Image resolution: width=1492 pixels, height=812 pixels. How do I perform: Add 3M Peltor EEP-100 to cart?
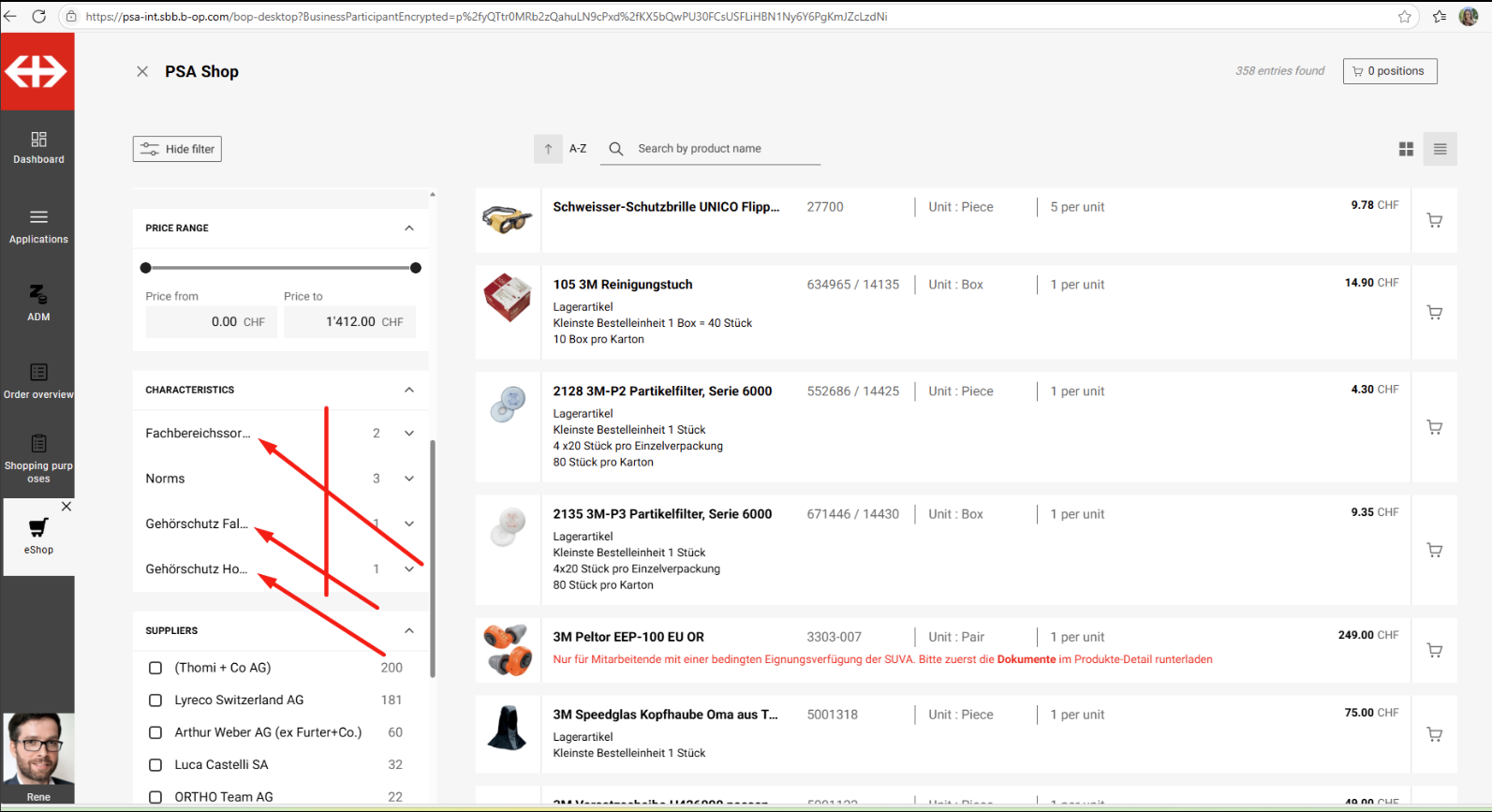pos(1434,650)
